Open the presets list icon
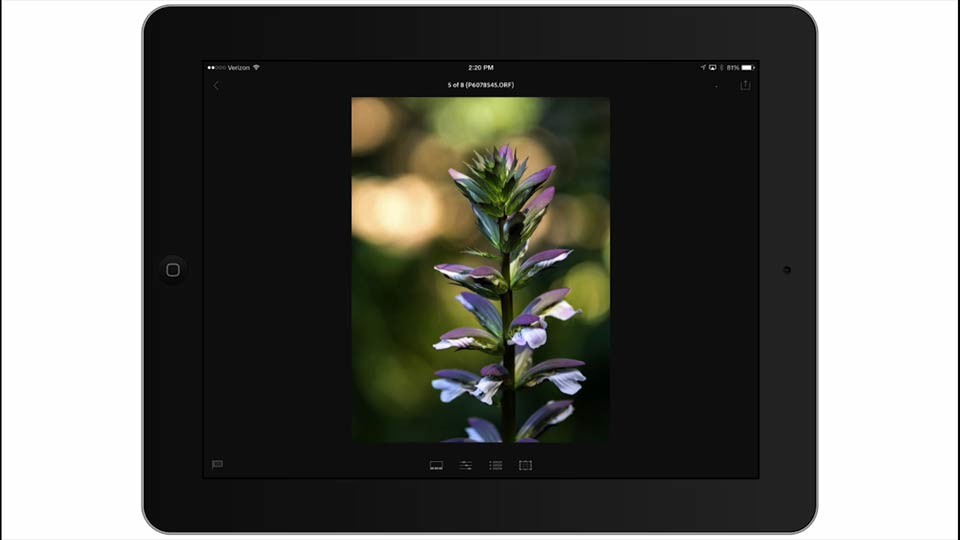Image resolution: width=960 pixels, height=540 pixels. pyautogui.click(x=496, y=465)
